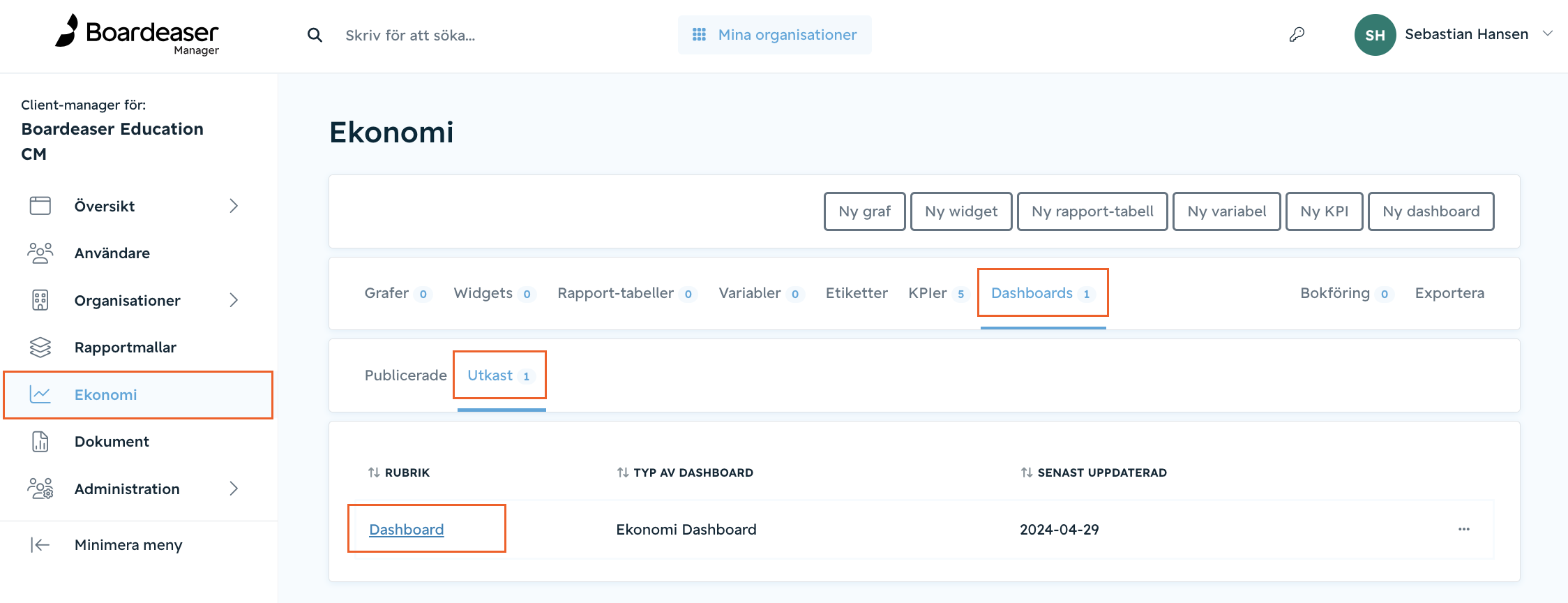This screenshot has height=603, width=1568.
Task: Create a Ny dashboard
Action: 1431,211
